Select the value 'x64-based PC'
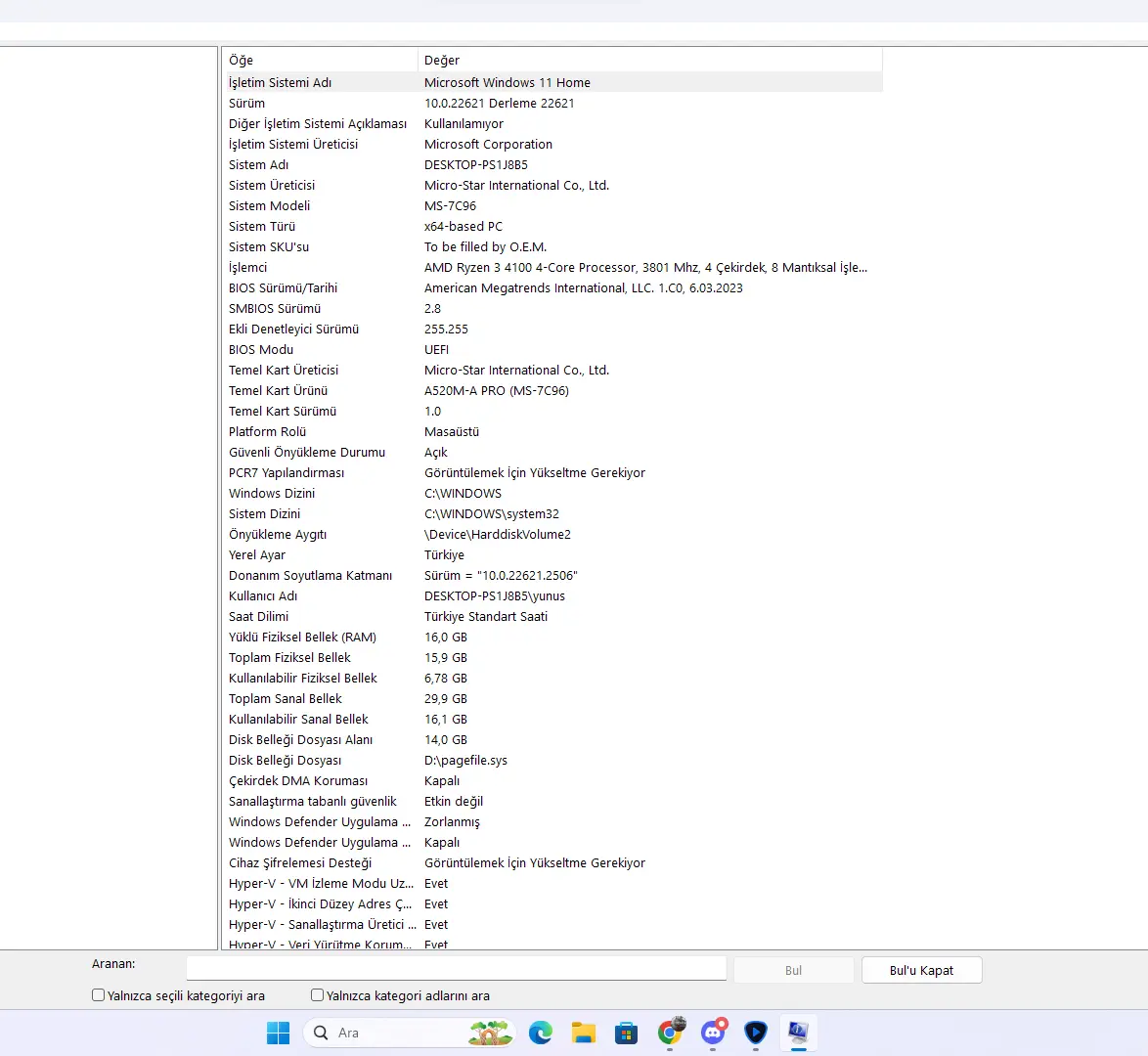This screenshot has width=1148, height=1056. (464, 226)
